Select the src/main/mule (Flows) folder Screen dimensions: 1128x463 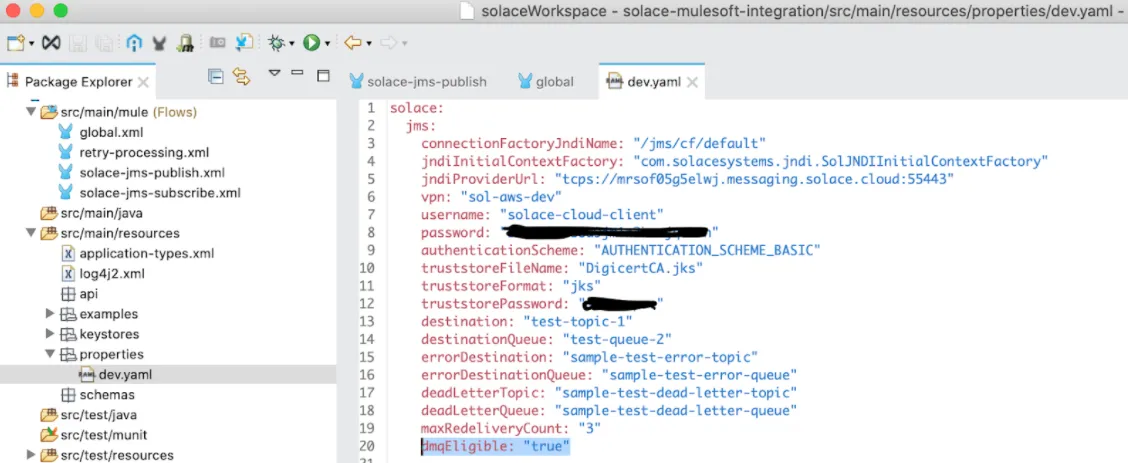click(x=119, y=112)
